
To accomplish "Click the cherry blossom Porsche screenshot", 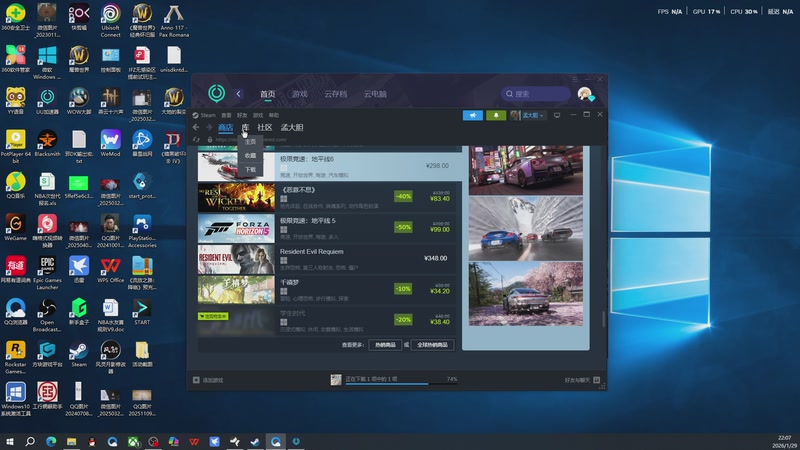I will pyautogui.click(x=526, y=294).
